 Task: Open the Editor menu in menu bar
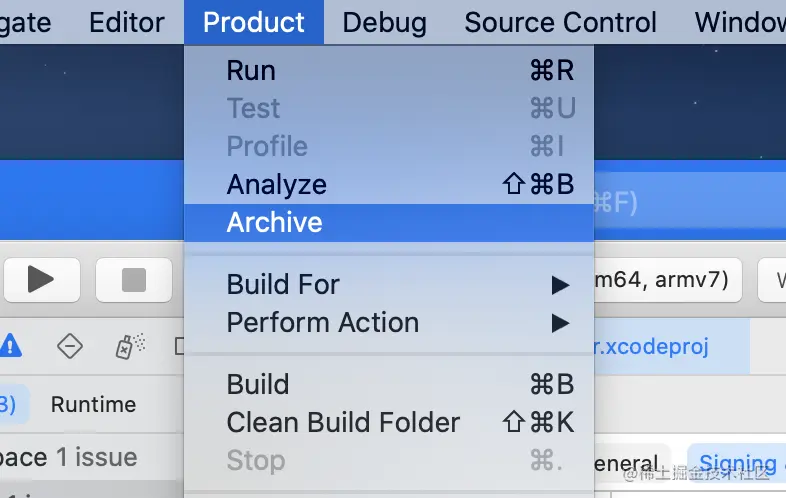point(127,22)
